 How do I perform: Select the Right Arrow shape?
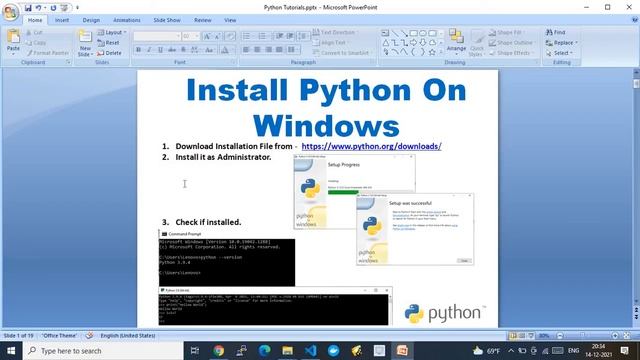click(413, 42)
